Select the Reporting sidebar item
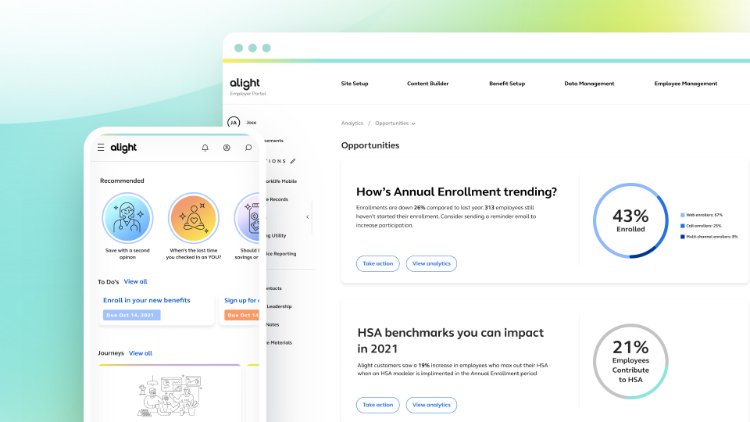Viewport: 750px width, 422px height. pyautogui.click(x=281, y=254)
